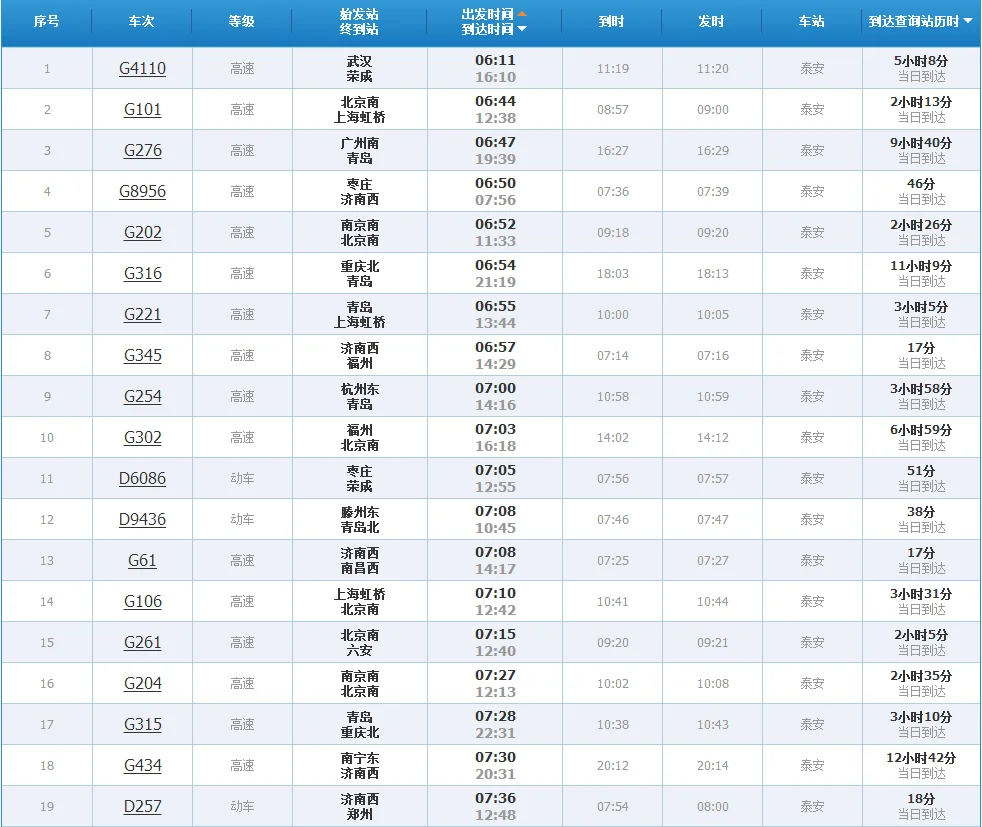Viewport: 982px width, 827px height.
Task: Open train G345 schedule
Action: click(142, 355)
